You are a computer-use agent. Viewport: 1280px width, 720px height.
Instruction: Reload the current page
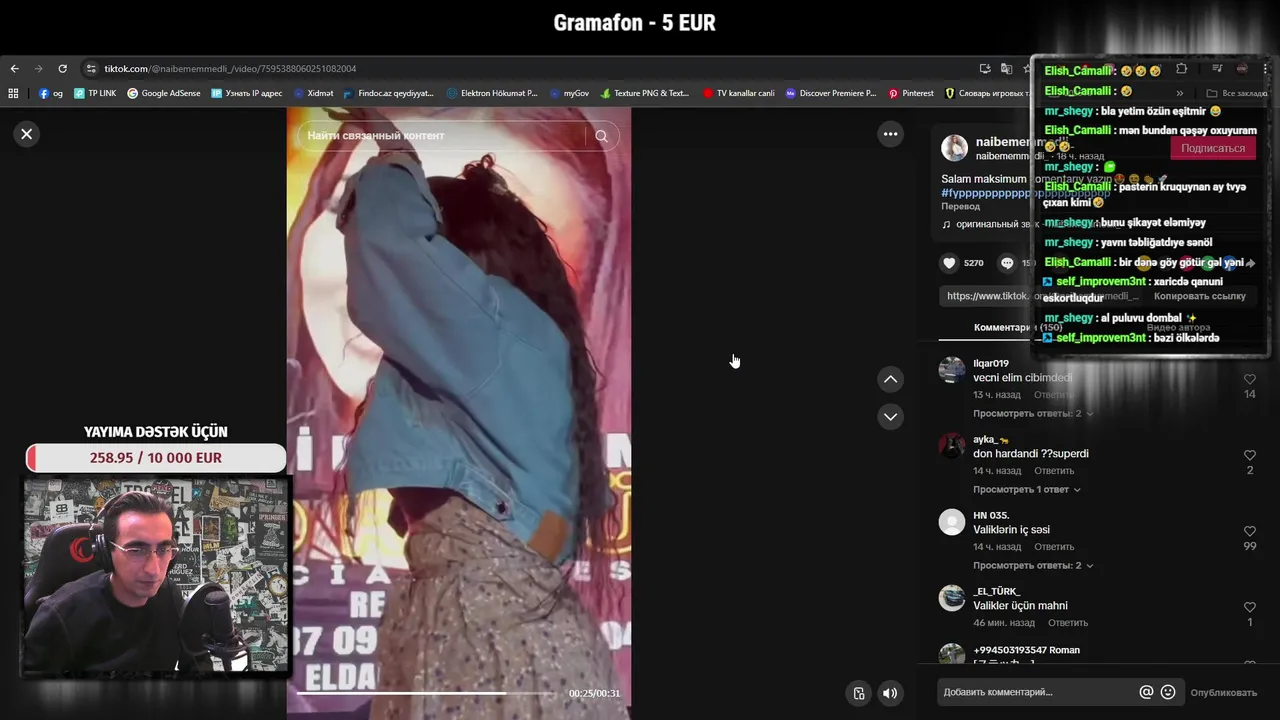[62, 69]
